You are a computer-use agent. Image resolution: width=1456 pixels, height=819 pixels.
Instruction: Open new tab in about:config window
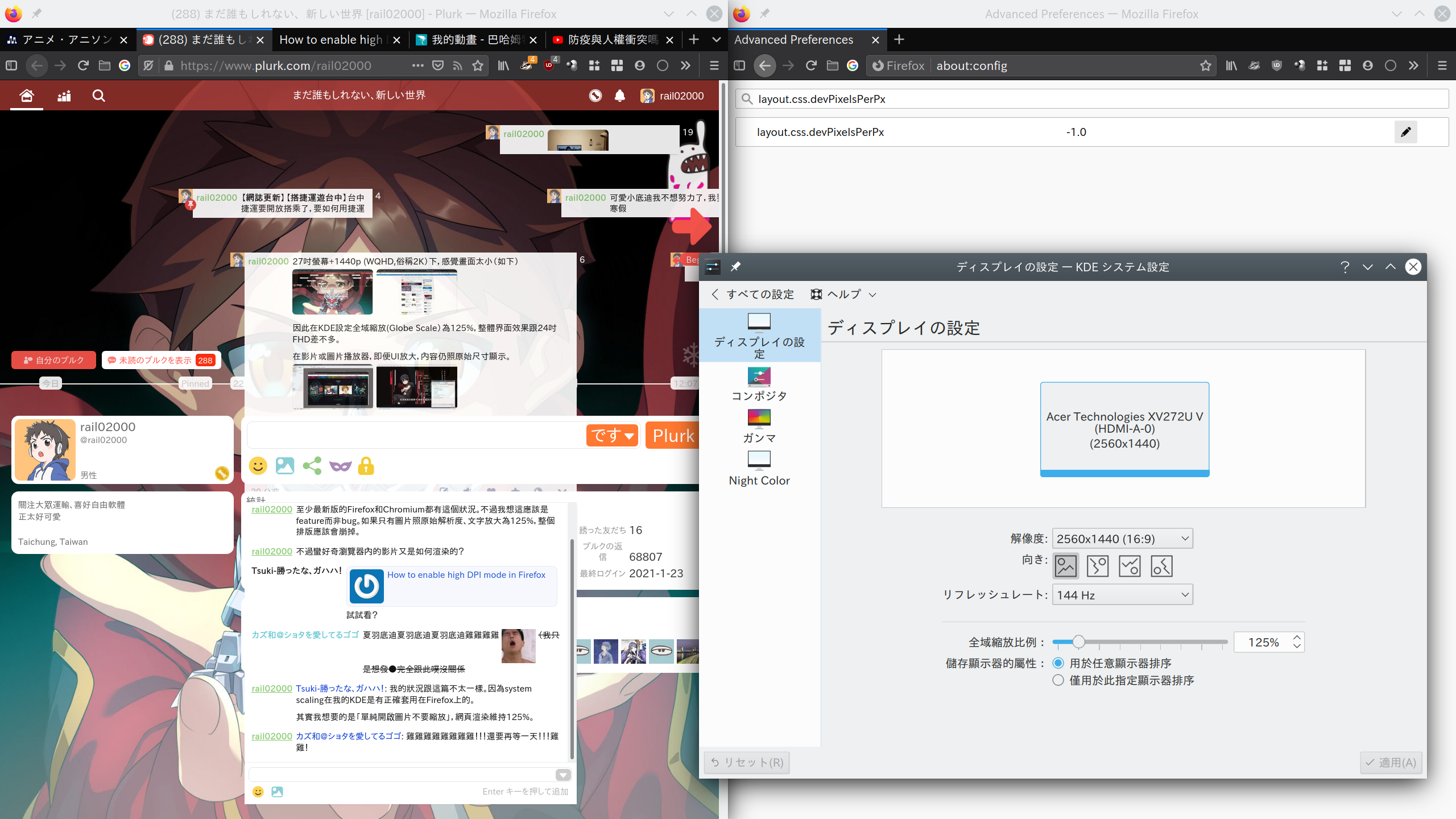[x=899, y=39]
